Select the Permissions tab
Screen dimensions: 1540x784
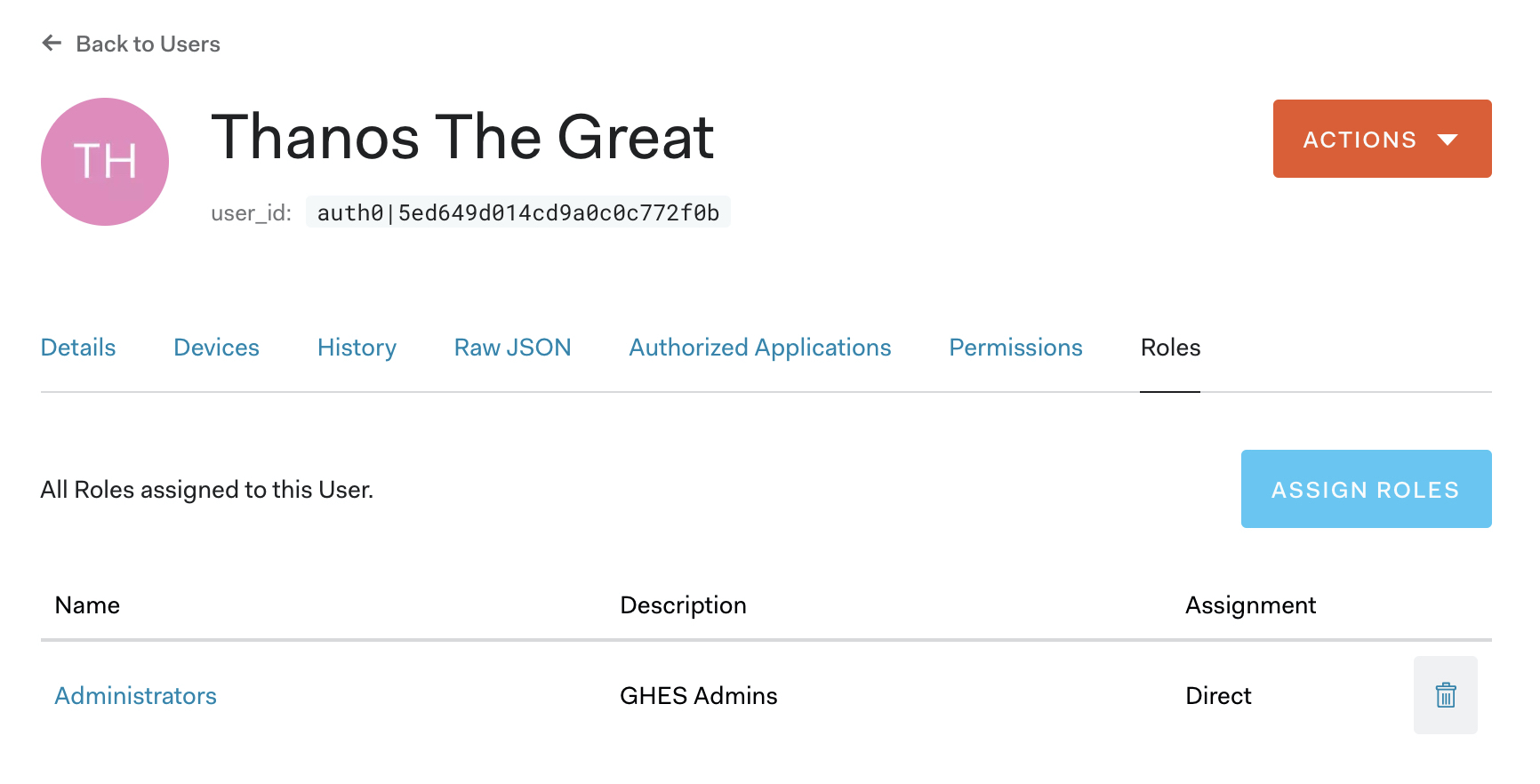click(1015, 348)
